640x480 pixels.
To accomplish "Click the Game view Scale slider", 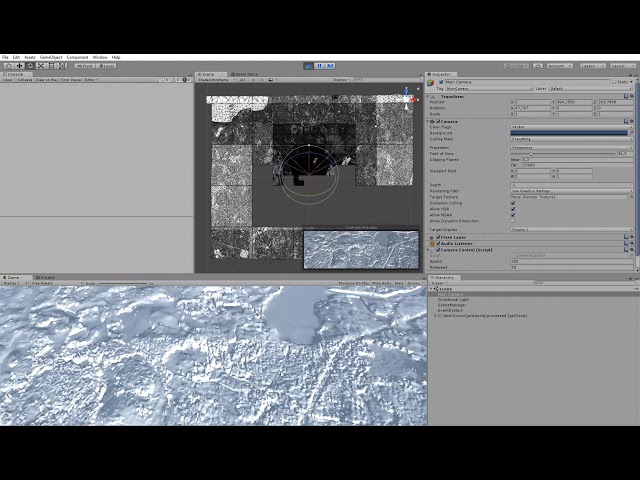I will click(122, 283).
